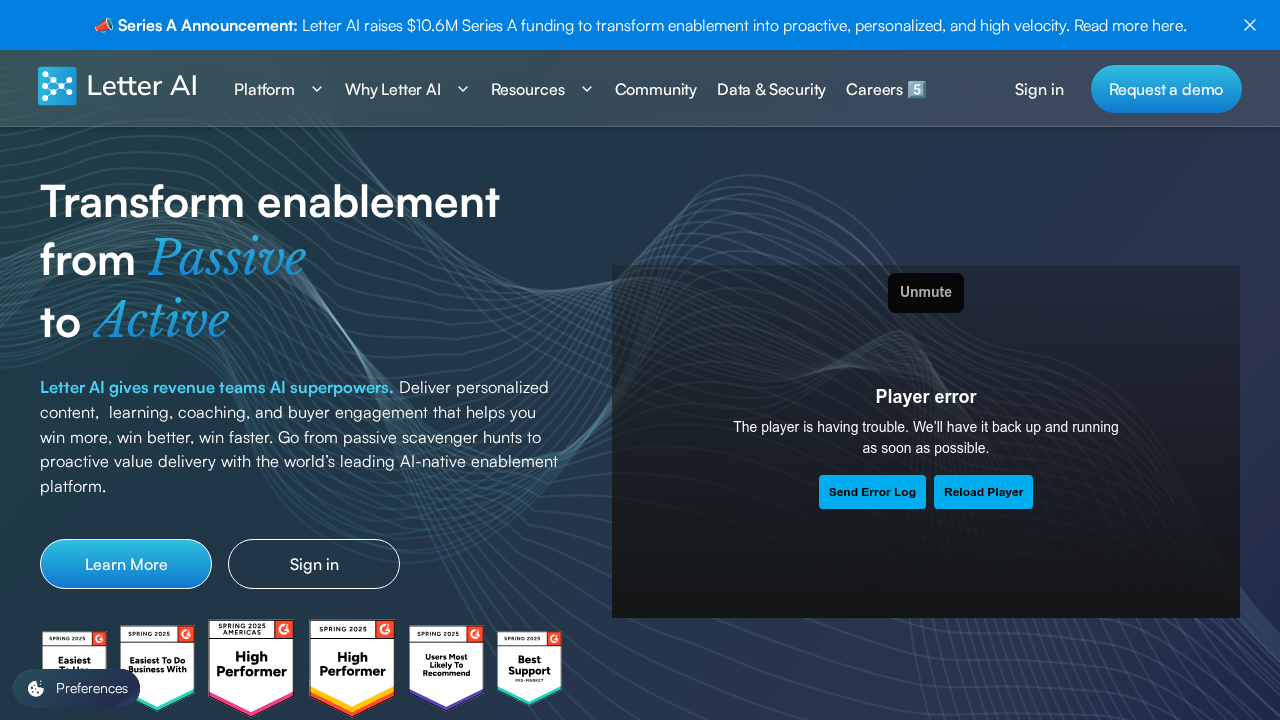Click the Letter AI logo icon
Viewport: 1280px width, 720px height.
[57, 86]
